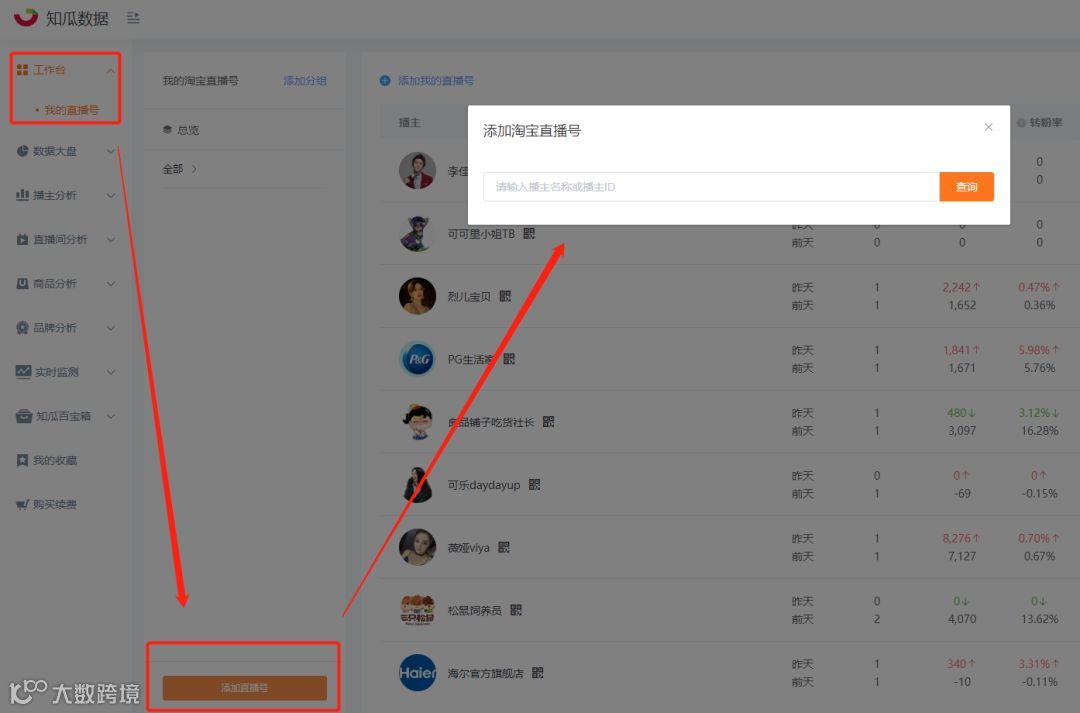Select 我的直播号 submenu item
The image size is (1080, 713).
pyautogui.click(x=72, y=110)
